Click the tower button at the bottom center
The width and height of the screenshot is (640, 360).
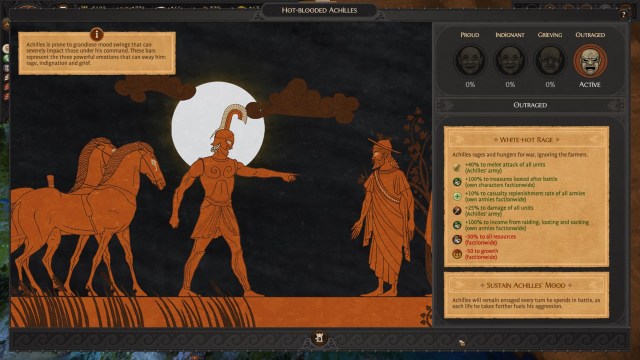pyautogui.click(x=320, y=338)
